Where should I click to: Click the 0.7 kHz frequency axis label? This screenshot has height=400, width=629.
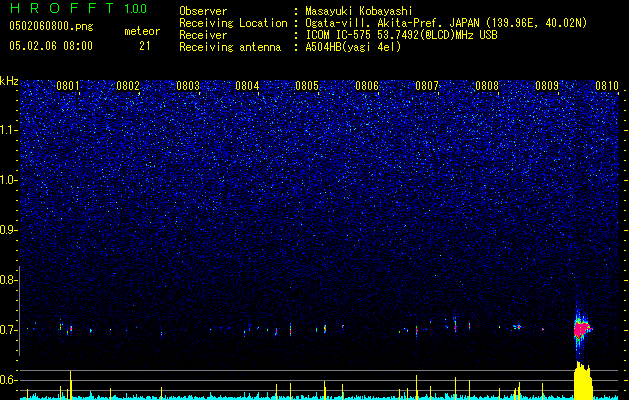click(x=8, y=330)
